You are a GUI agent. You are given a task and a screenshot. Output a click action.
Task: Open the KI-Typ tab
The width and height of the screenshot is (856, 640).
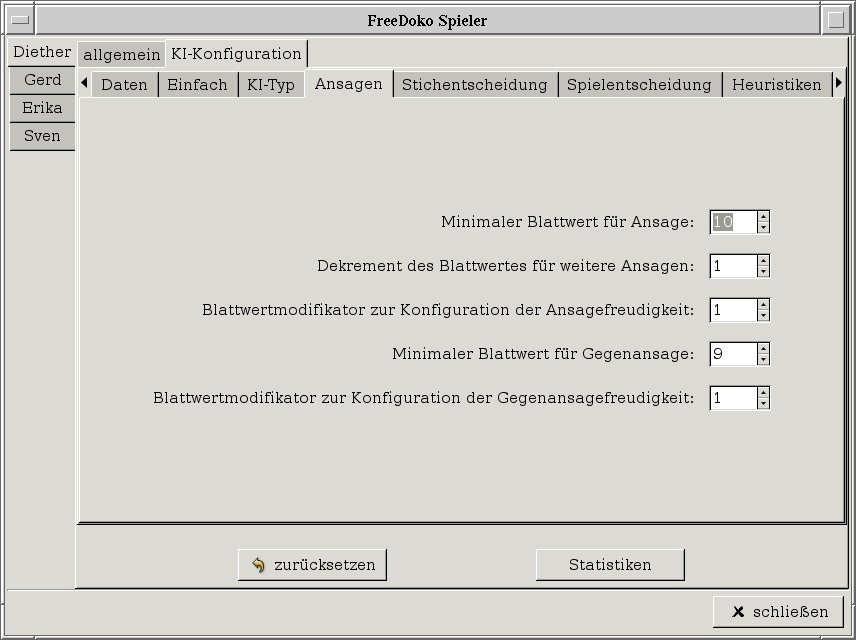[x=271, y=85]
